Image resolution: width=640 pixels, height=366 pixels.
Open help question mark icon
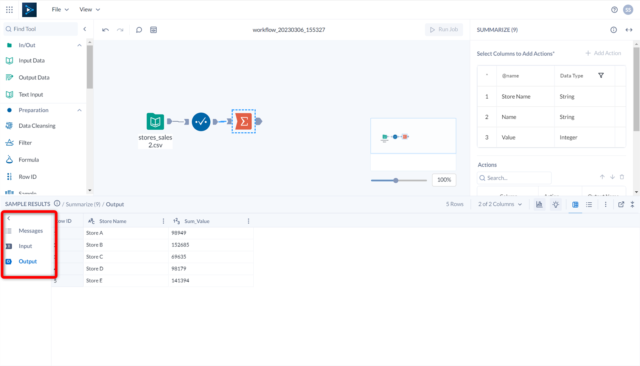[x=614, y=10]
